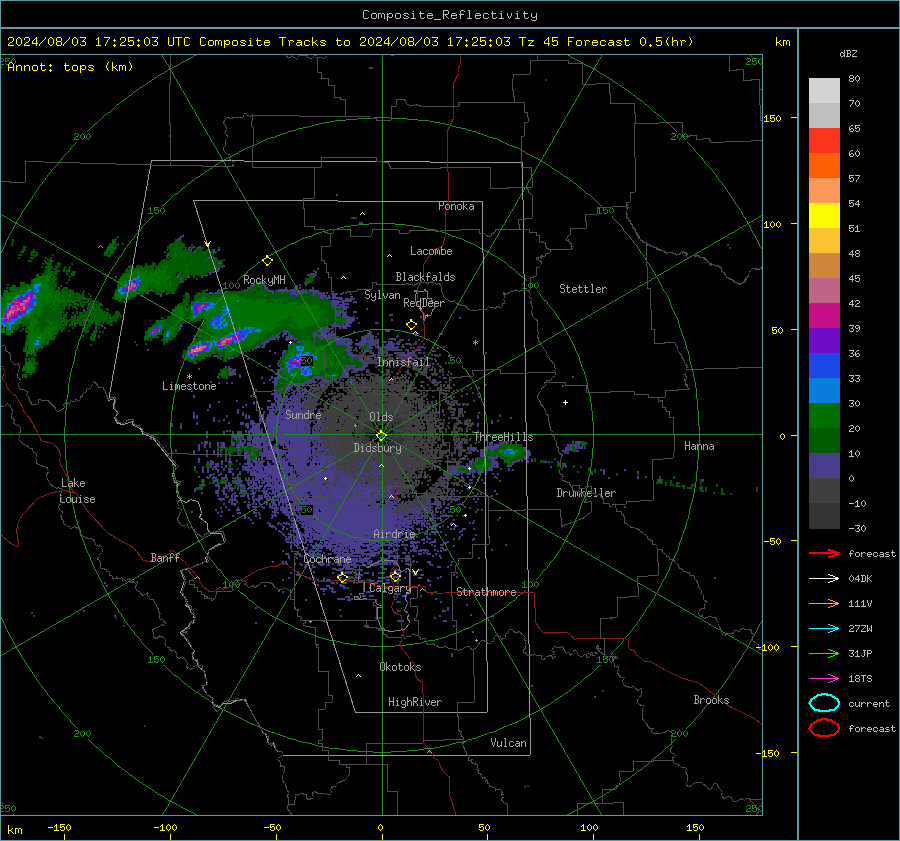The width and height of the screenshot is (900, 841).
Task: Click the dBZ legend heading
Action: click(848, 54)
